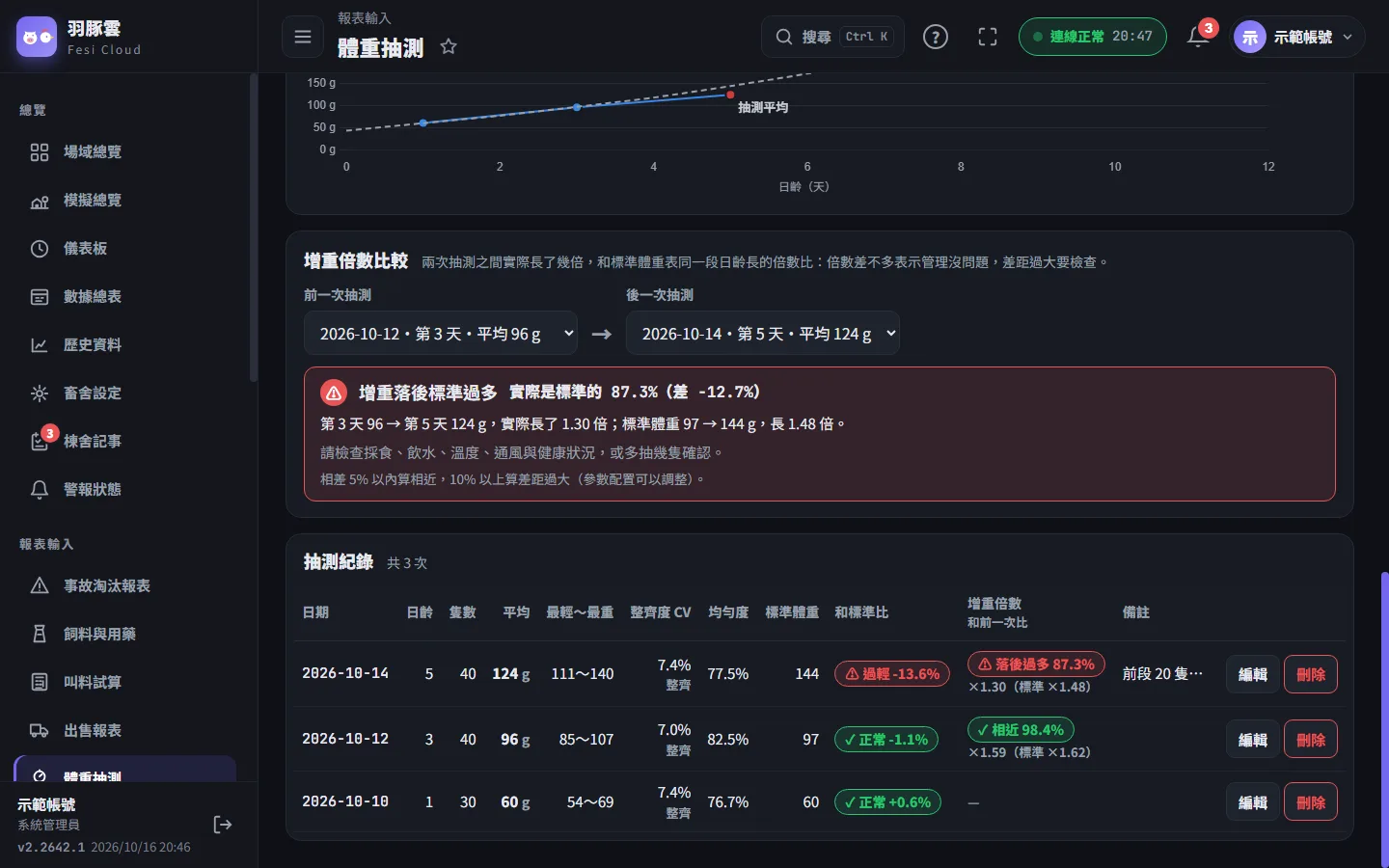Viewport: 1389px width, 868px height.
Task: Star the 體重抽測 page as favorite
Action: (449, 46)
